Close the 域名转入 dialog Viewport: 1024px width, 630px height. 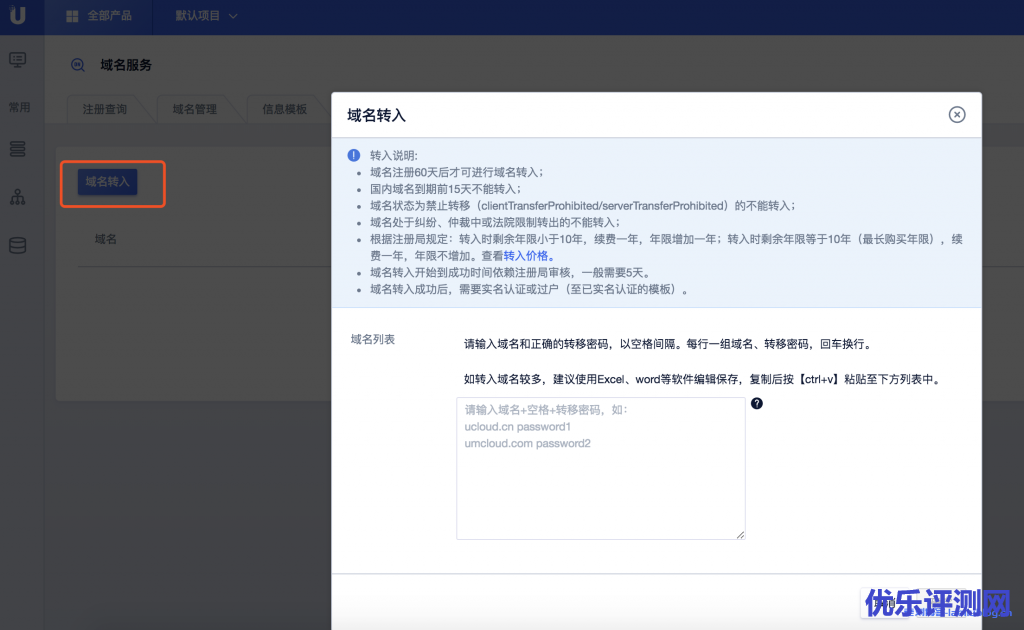tap(957, 115)
